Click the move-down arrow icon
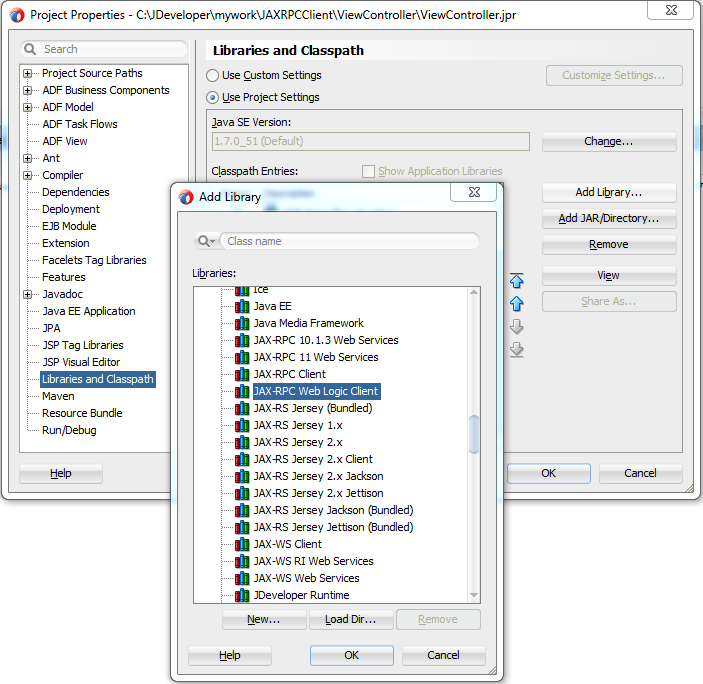 (516, 327)
